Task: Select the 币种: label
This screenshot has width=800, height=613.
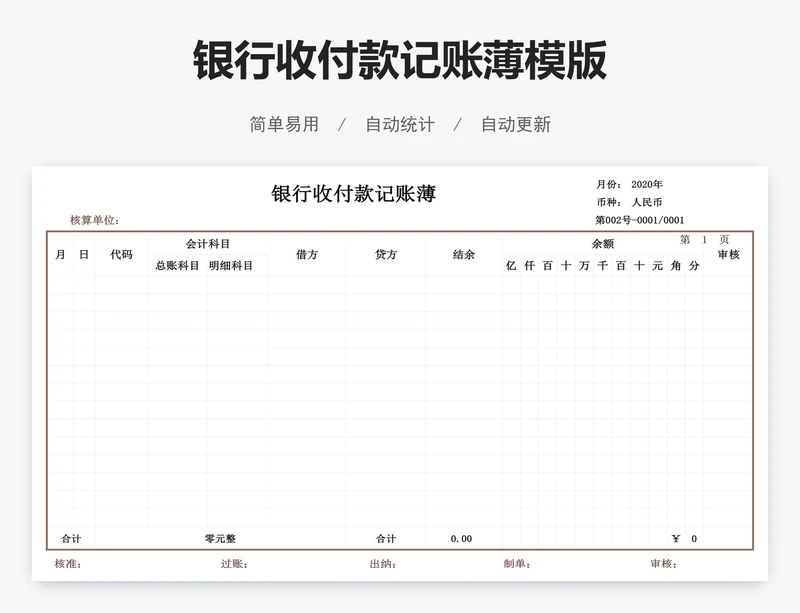Action: pyautogui.click(x=609, y=202)
